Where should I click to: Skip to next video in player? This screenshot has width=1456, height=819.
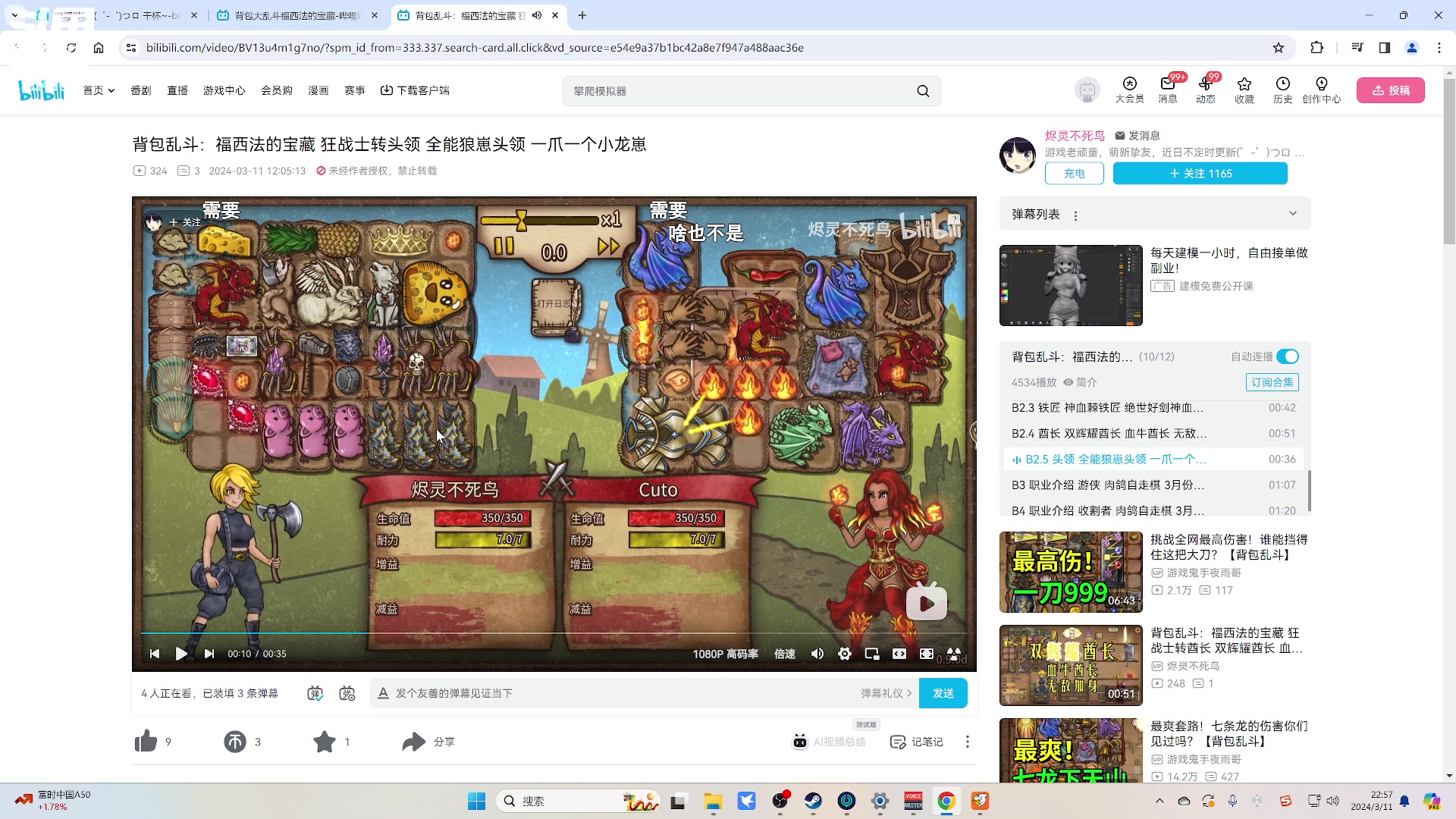coord(209,654)
